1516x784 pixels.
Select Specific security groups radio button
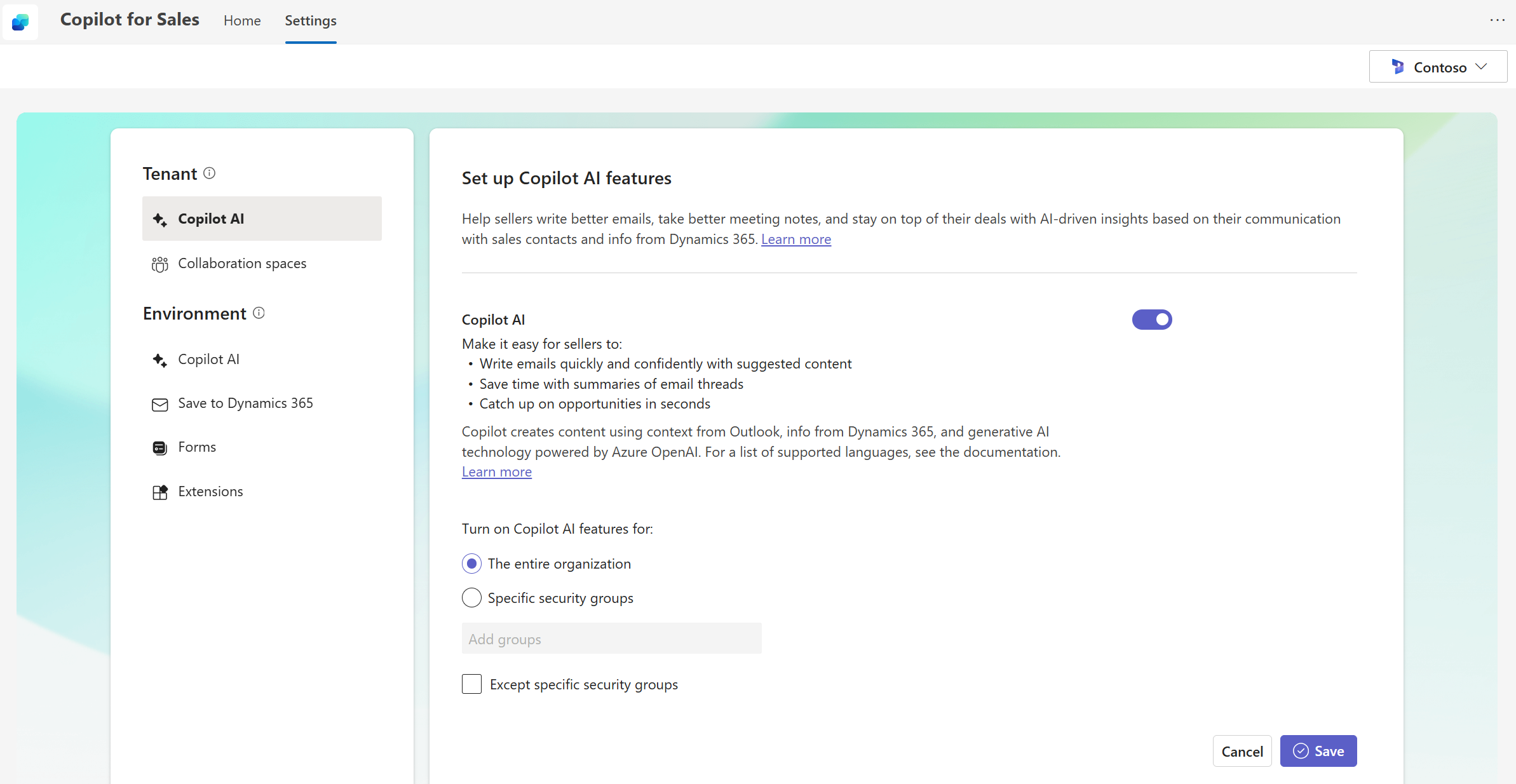tap(471, 598)
